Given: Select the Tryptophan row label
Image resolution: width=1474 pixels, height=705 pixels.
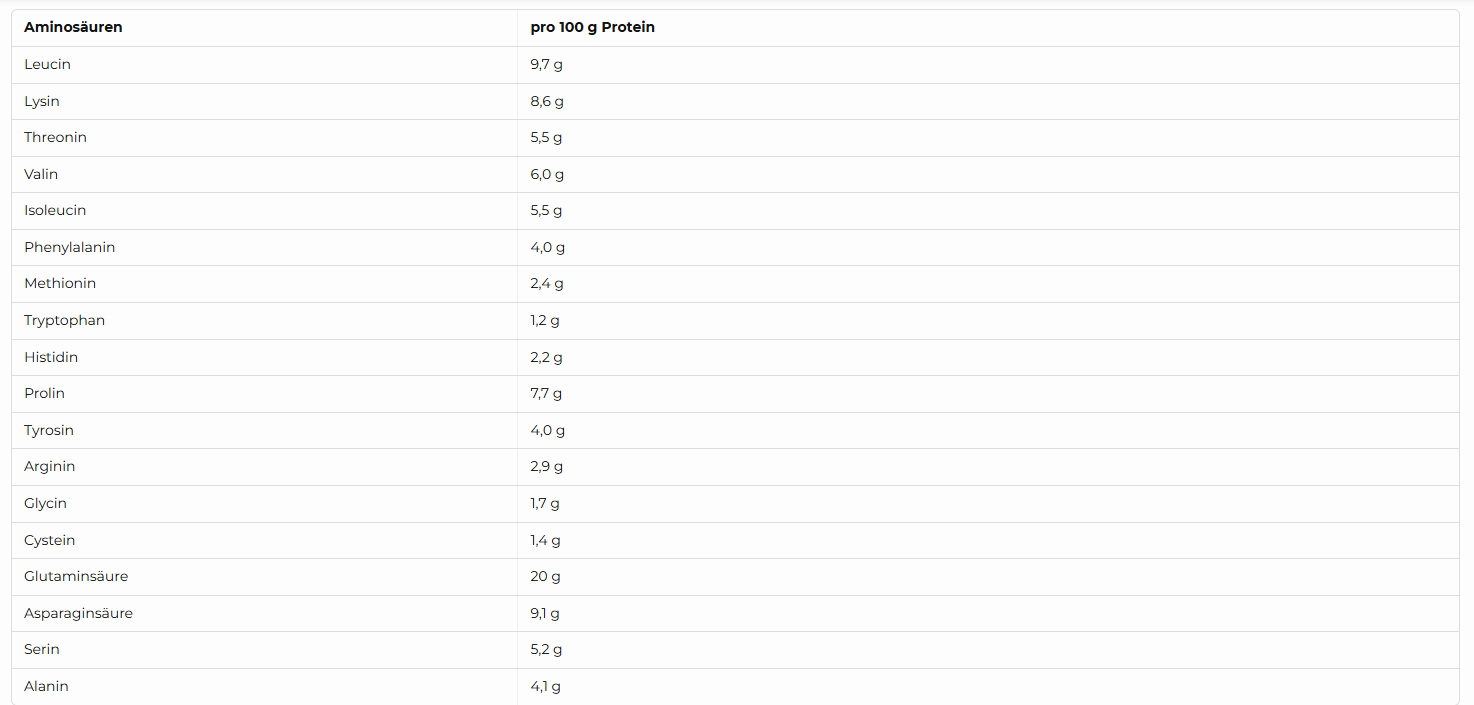Looking at the screenshot, I should click(64, 321).
